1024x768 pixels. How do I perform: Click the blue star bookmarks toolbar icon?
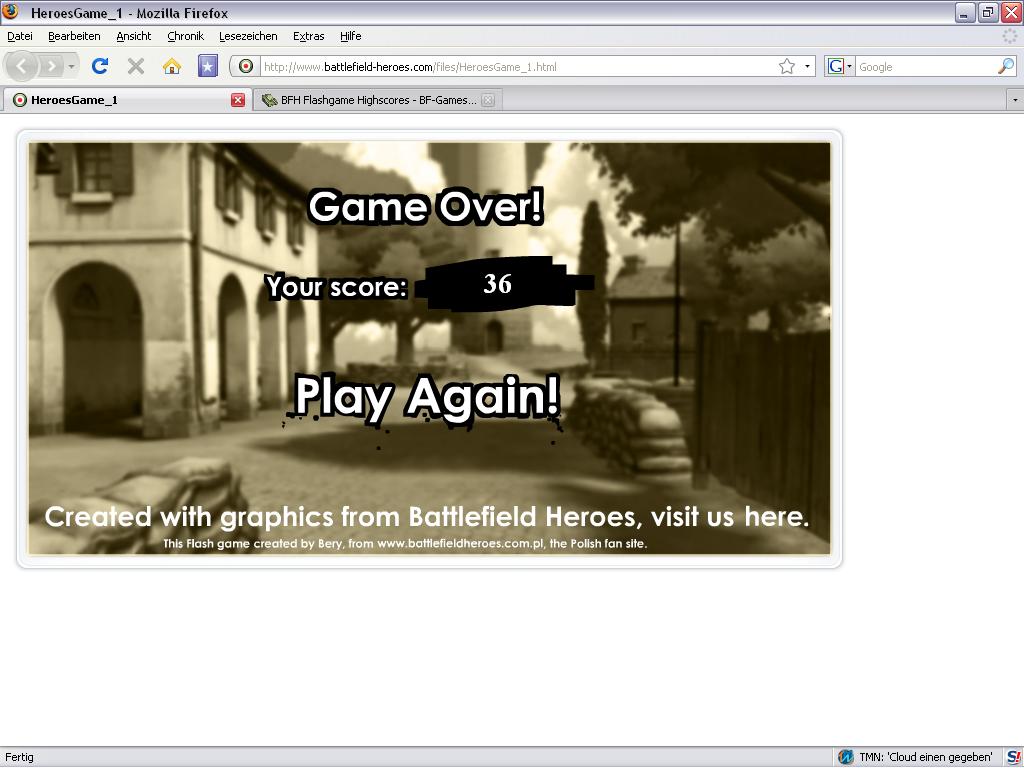click(207, 67)
